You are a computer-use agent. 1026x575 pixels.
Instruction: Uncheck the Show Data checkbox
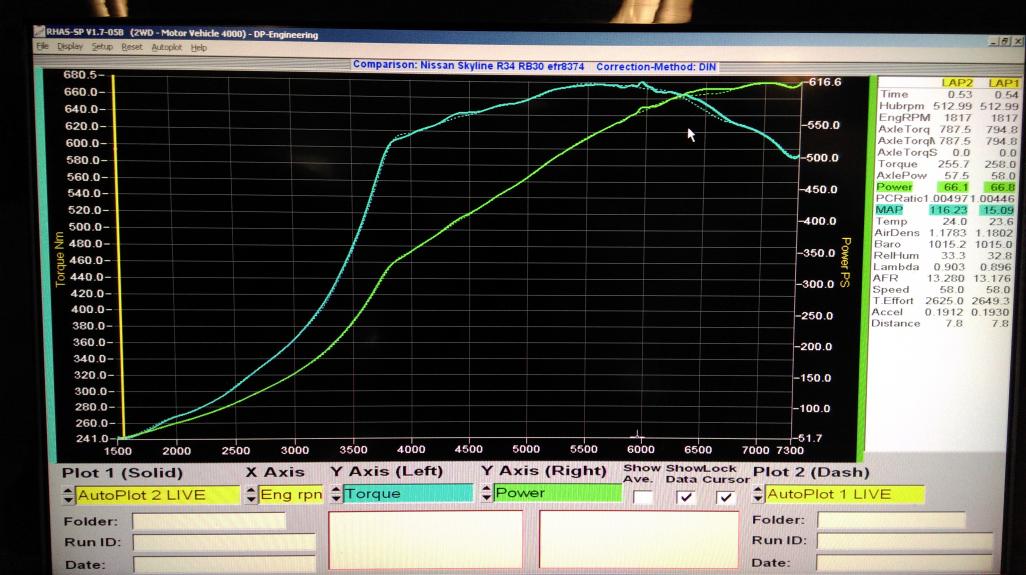686,497
